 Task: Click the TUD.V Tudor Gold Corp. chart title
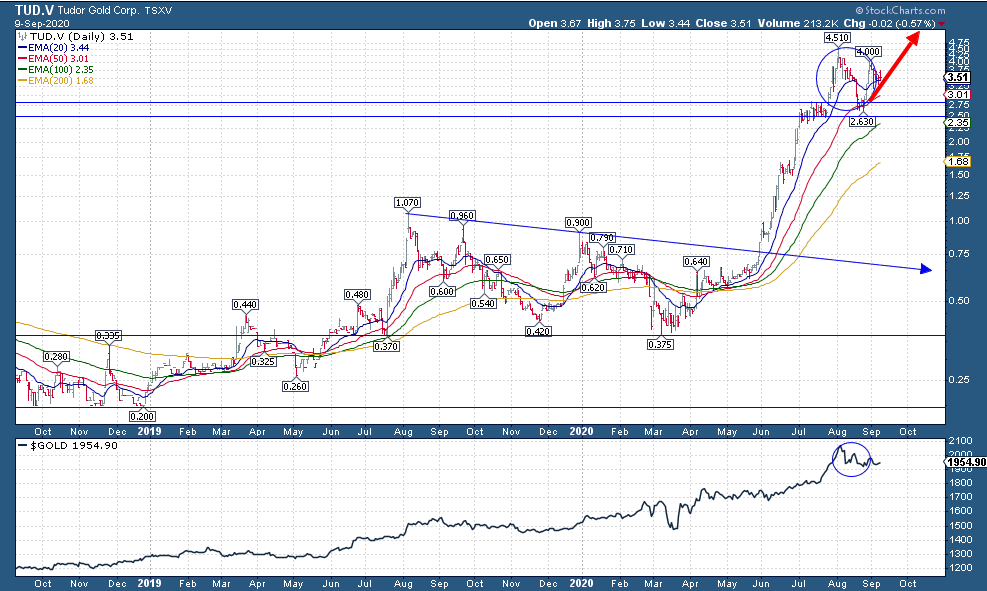pos(93,10)
